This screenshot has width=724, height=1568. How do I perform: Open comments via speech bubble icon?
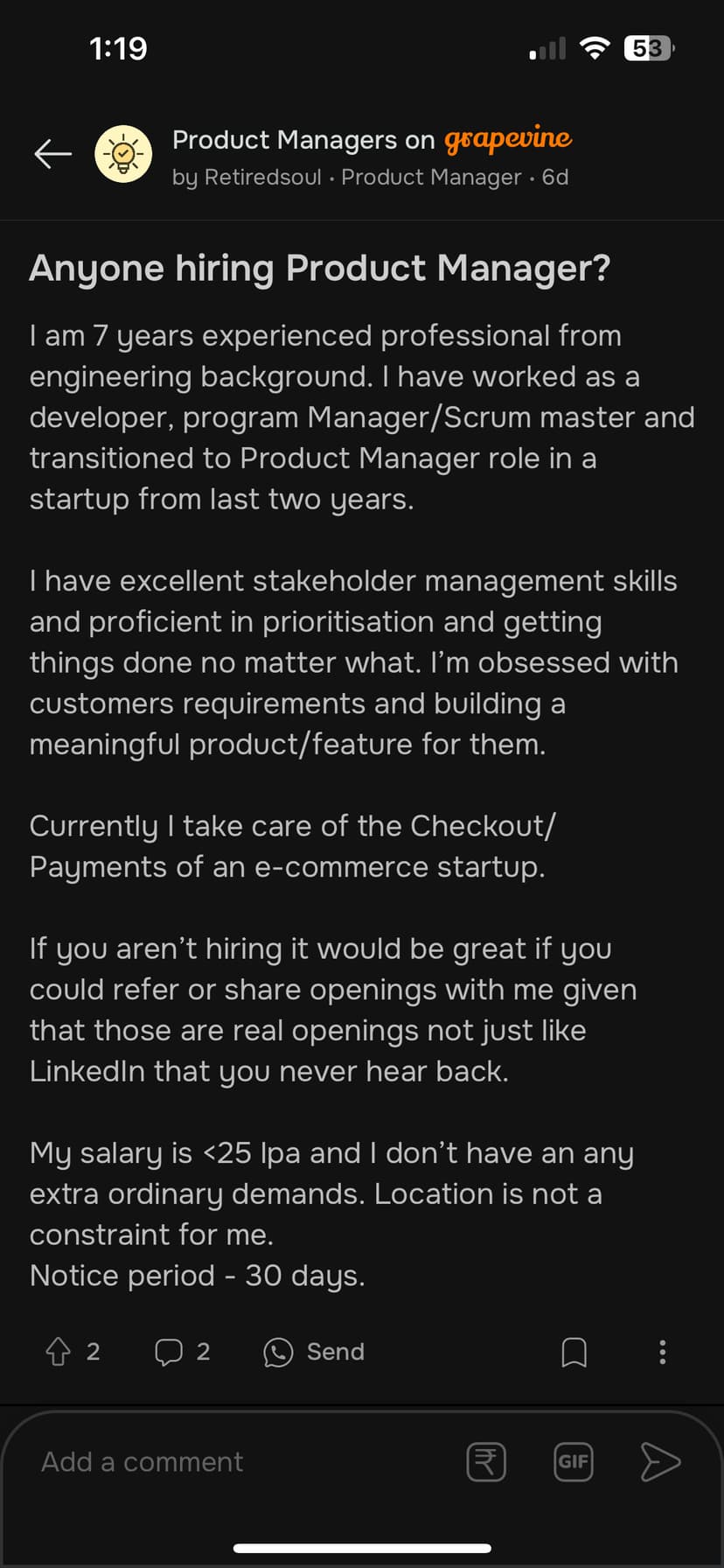(168, 1352)
